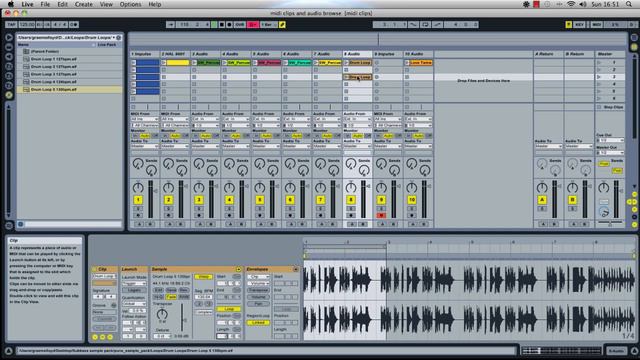Open the Options menu
Image resolution: width=640 pixels, height=360 pixels.
coord(130,4)
